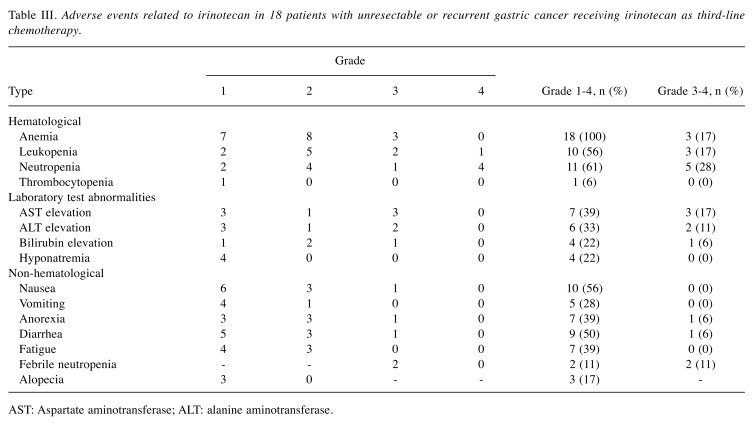Viewport: 752px width, 427px height.
Task: Click the Type column header
Action: pyautogui.click(x=20, y=91)
